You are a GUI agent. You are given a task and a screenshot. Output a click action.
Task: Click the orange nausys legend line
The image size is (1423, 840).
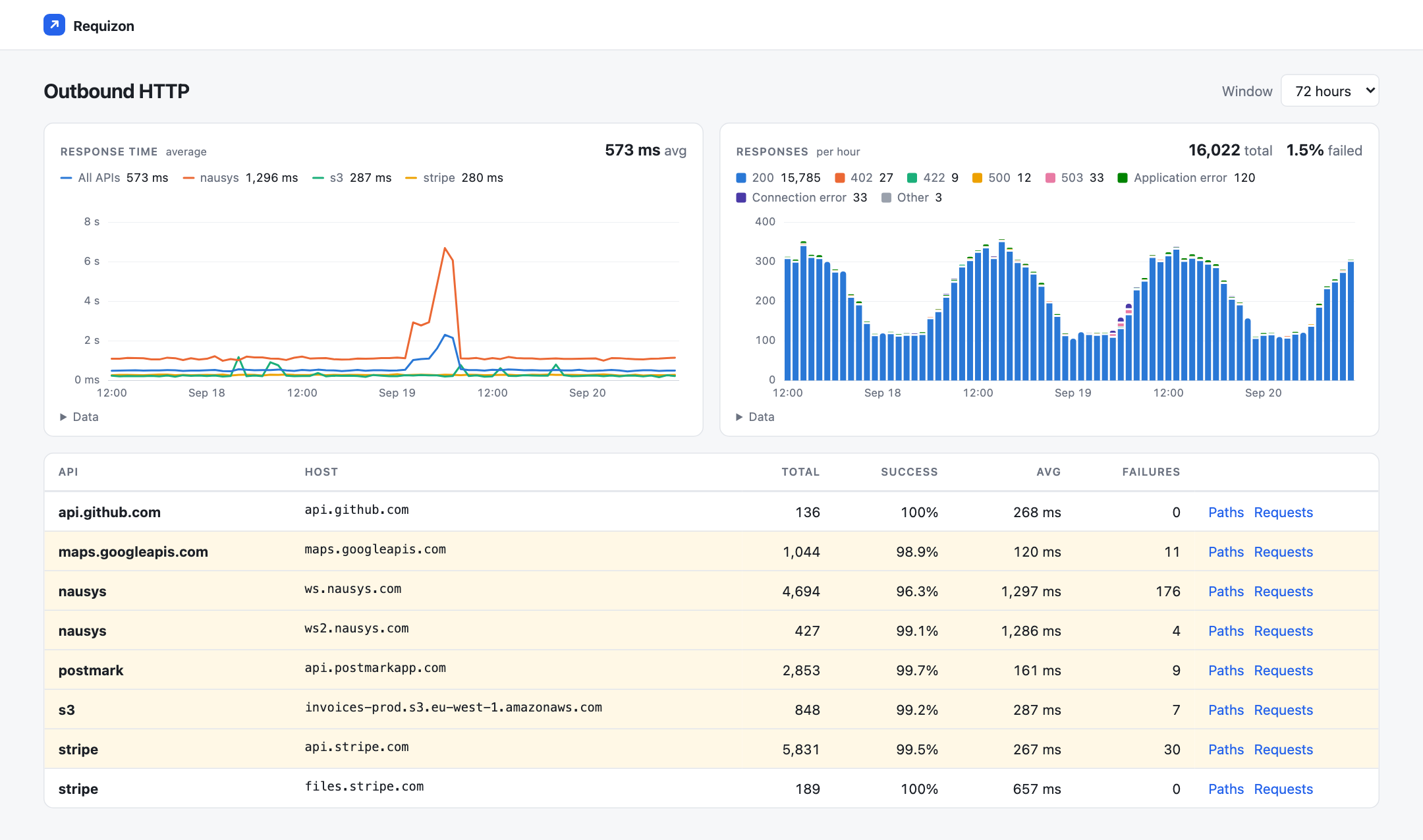click(188, 178)
